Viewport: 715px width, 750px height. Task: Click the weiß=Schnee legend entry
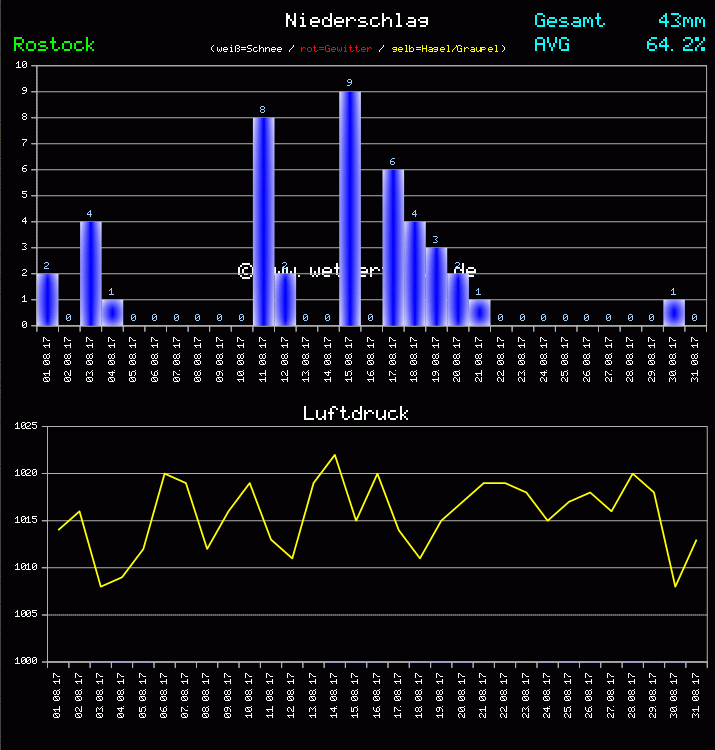point(249,49)
